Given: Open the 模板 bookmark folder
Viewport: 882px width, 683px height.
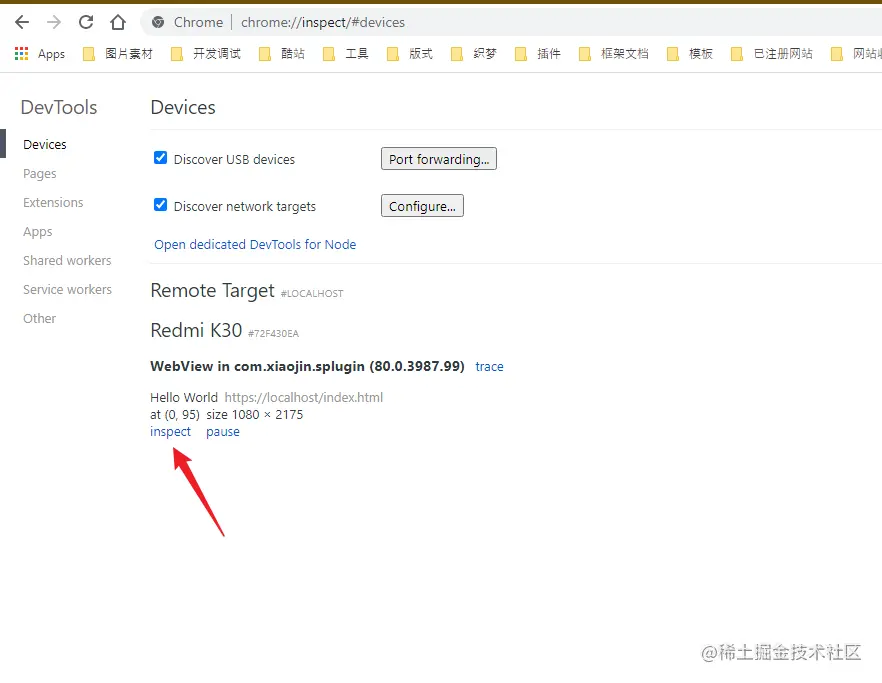Looking at the screenshot, I should coord(690,53).
